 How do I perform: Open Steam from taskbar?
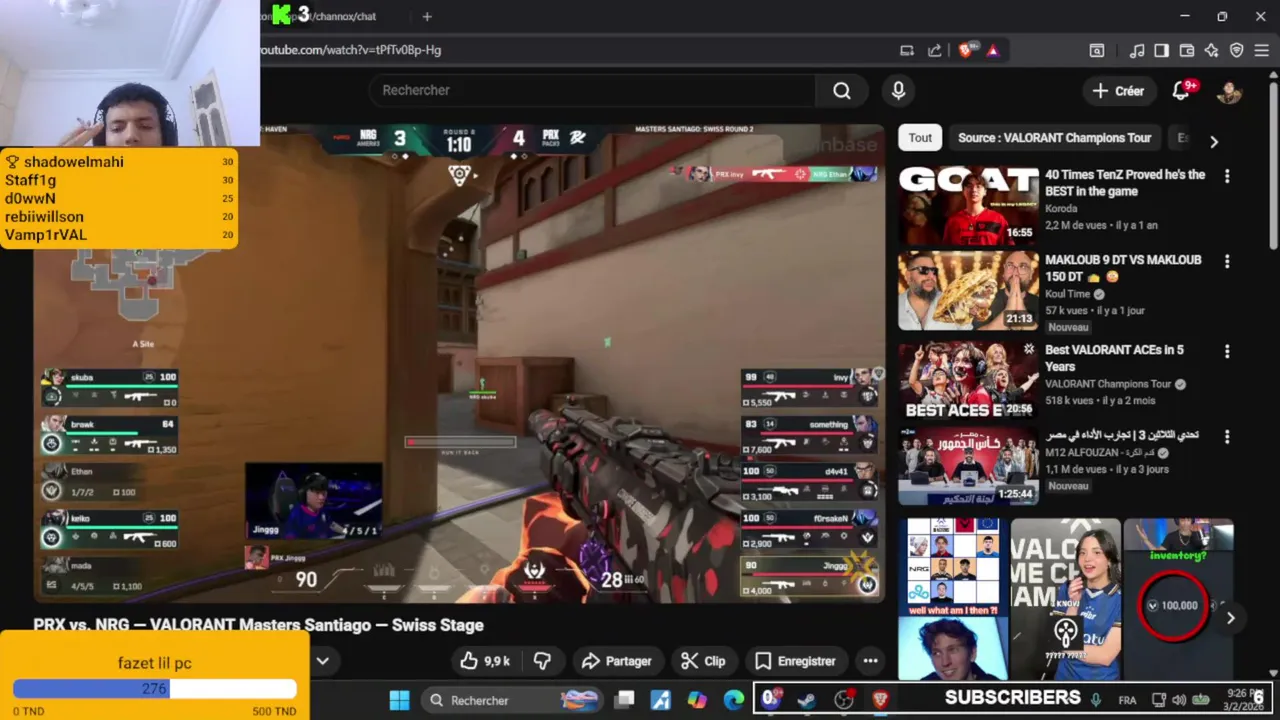point(805,700)
